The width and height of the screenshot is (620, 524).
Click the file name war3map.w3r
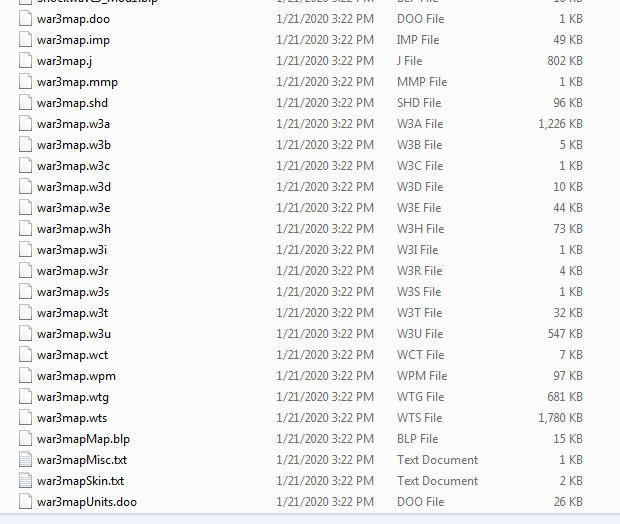click(72, 271)
